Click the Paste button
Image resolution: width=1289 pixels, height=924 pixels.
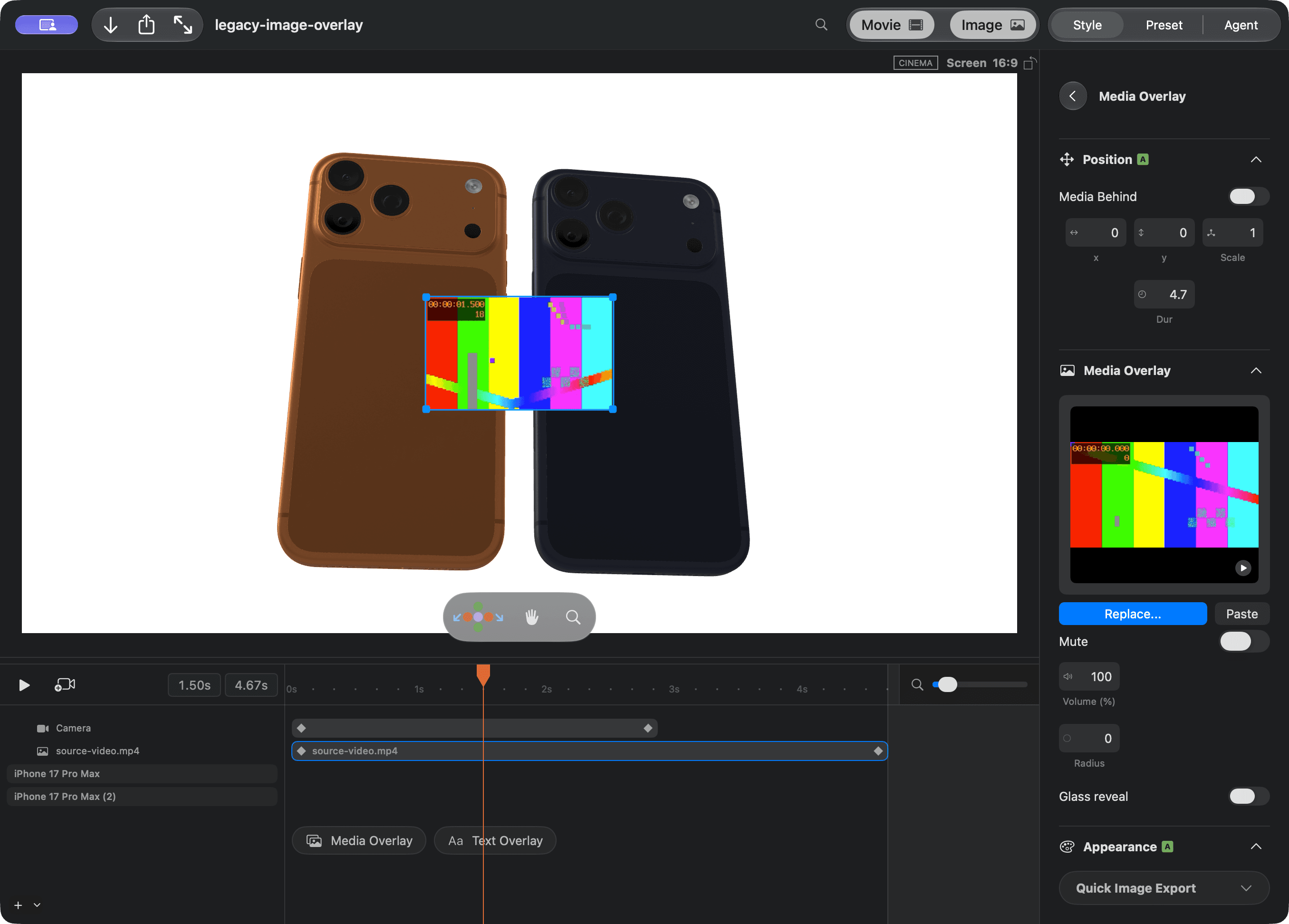pos(1241,614)
